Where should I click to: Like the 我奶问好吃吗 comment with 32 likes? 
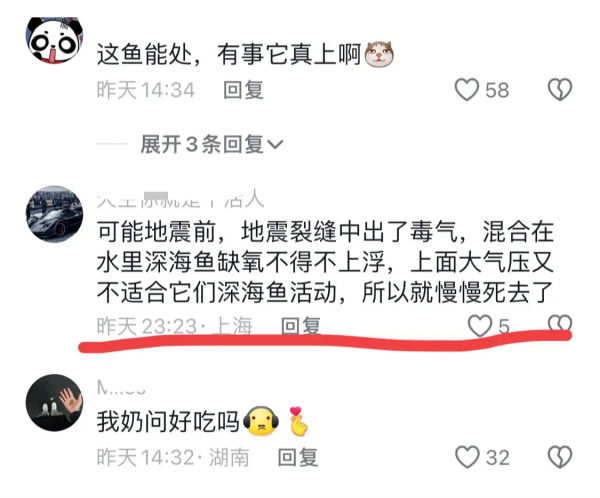coord(467,457)
